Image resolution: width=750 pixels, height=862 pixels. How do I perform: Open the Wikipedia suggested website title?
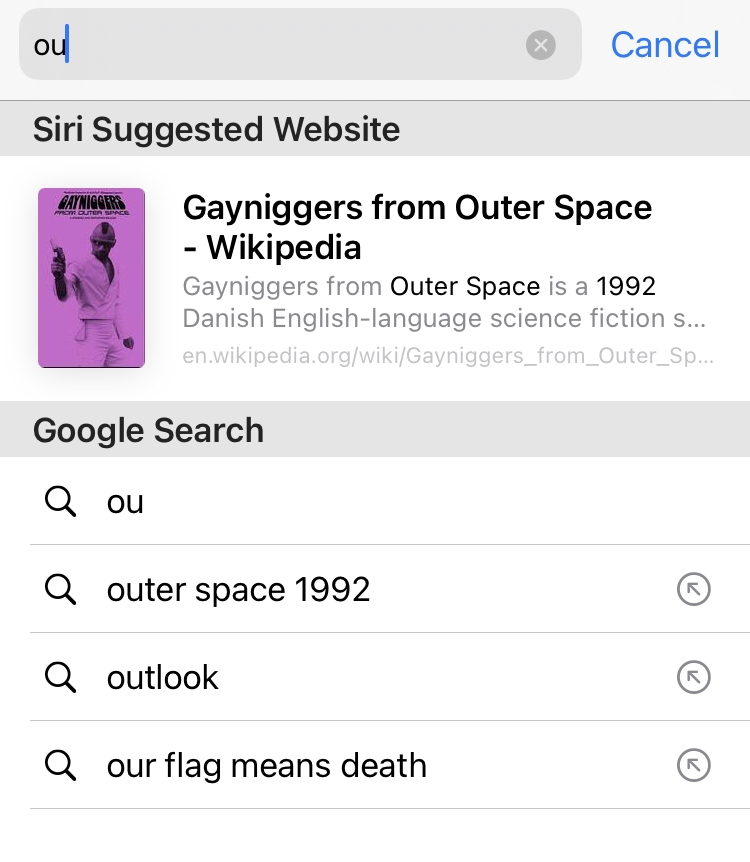417,227
